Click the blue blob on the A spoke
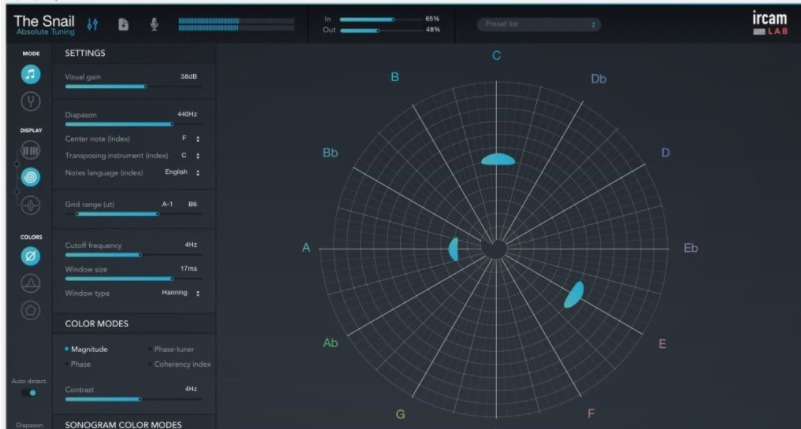 [x=454, y=249]
